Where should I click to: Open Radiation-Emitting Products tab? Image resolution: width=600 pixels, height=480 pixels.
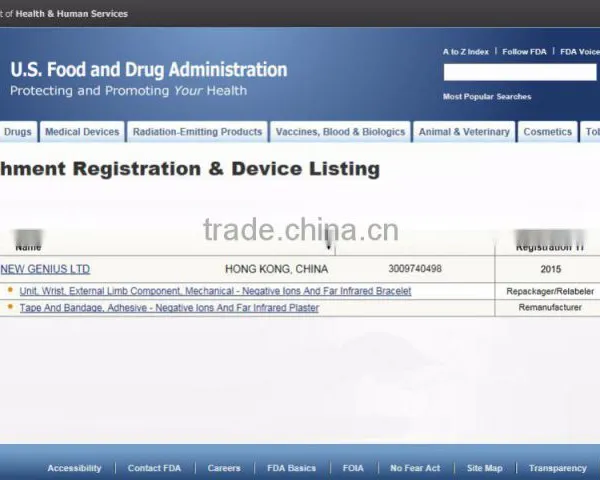click(x=197, y=132)
